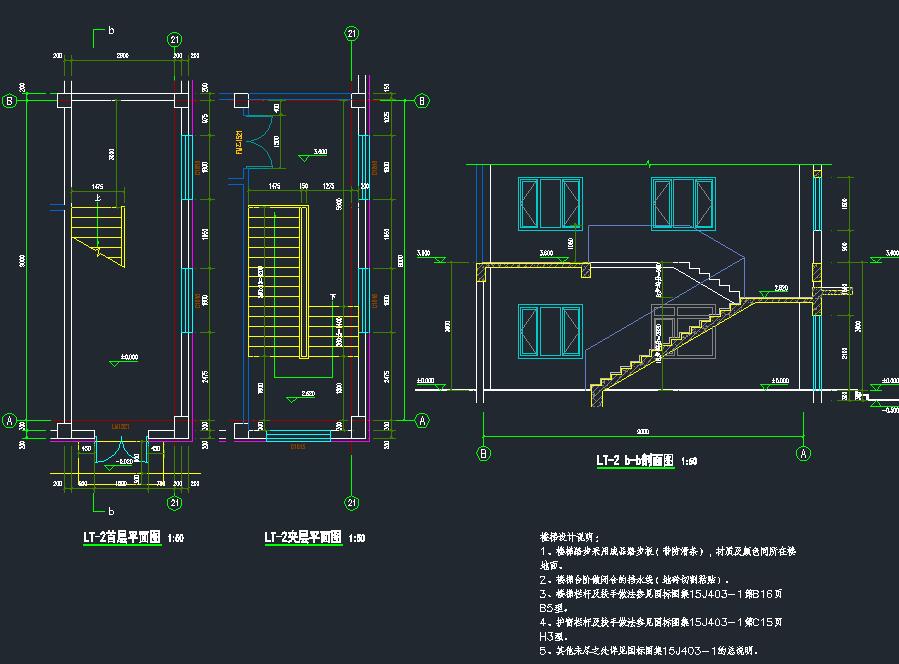899x664 pixels.
Task: Click axis bubble 21 above the mezzanine plan
Action: [x=351, y=33]
